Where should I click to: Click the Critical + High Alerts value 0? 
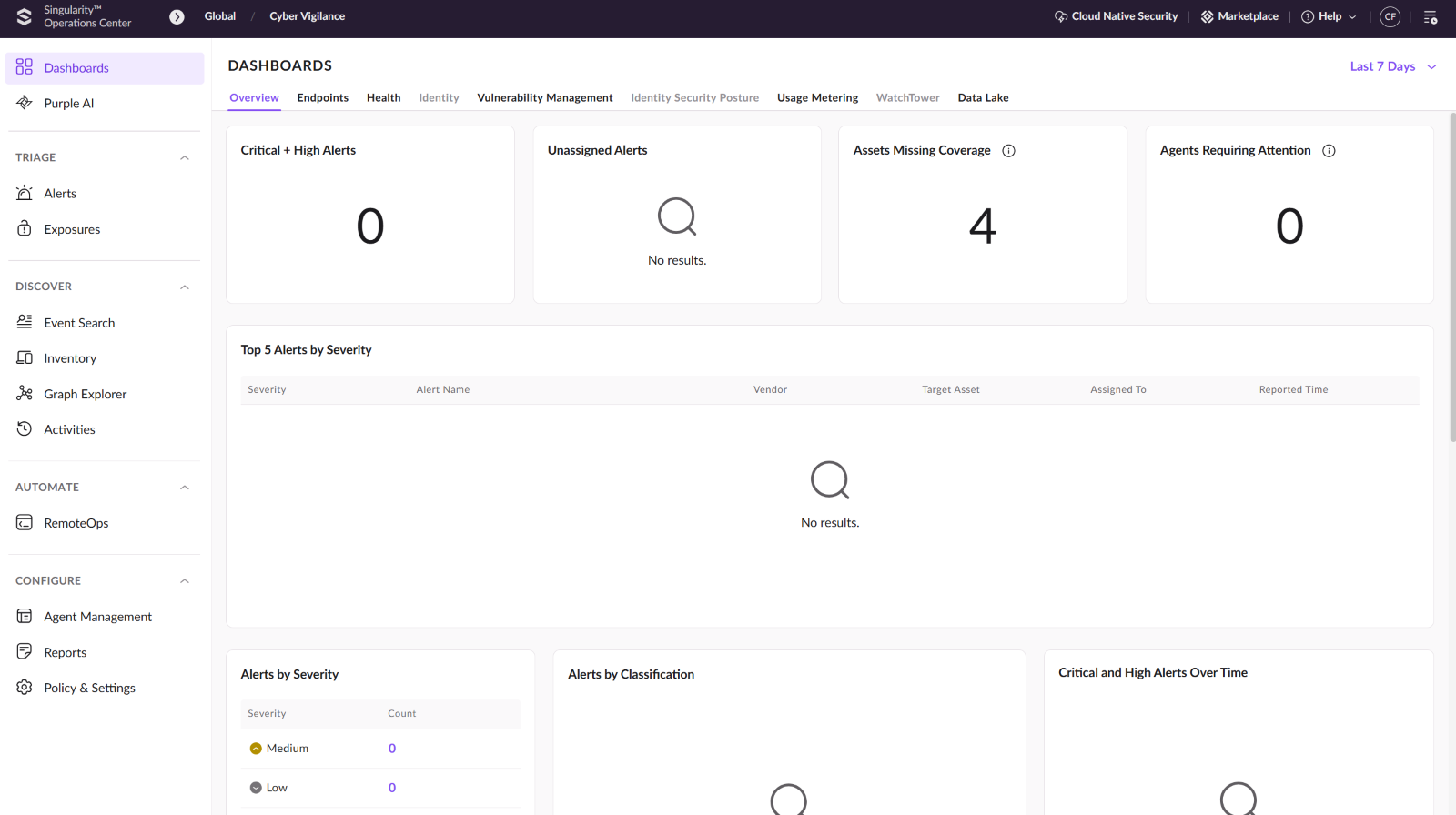pyautogui.click(x=370, y=226)
